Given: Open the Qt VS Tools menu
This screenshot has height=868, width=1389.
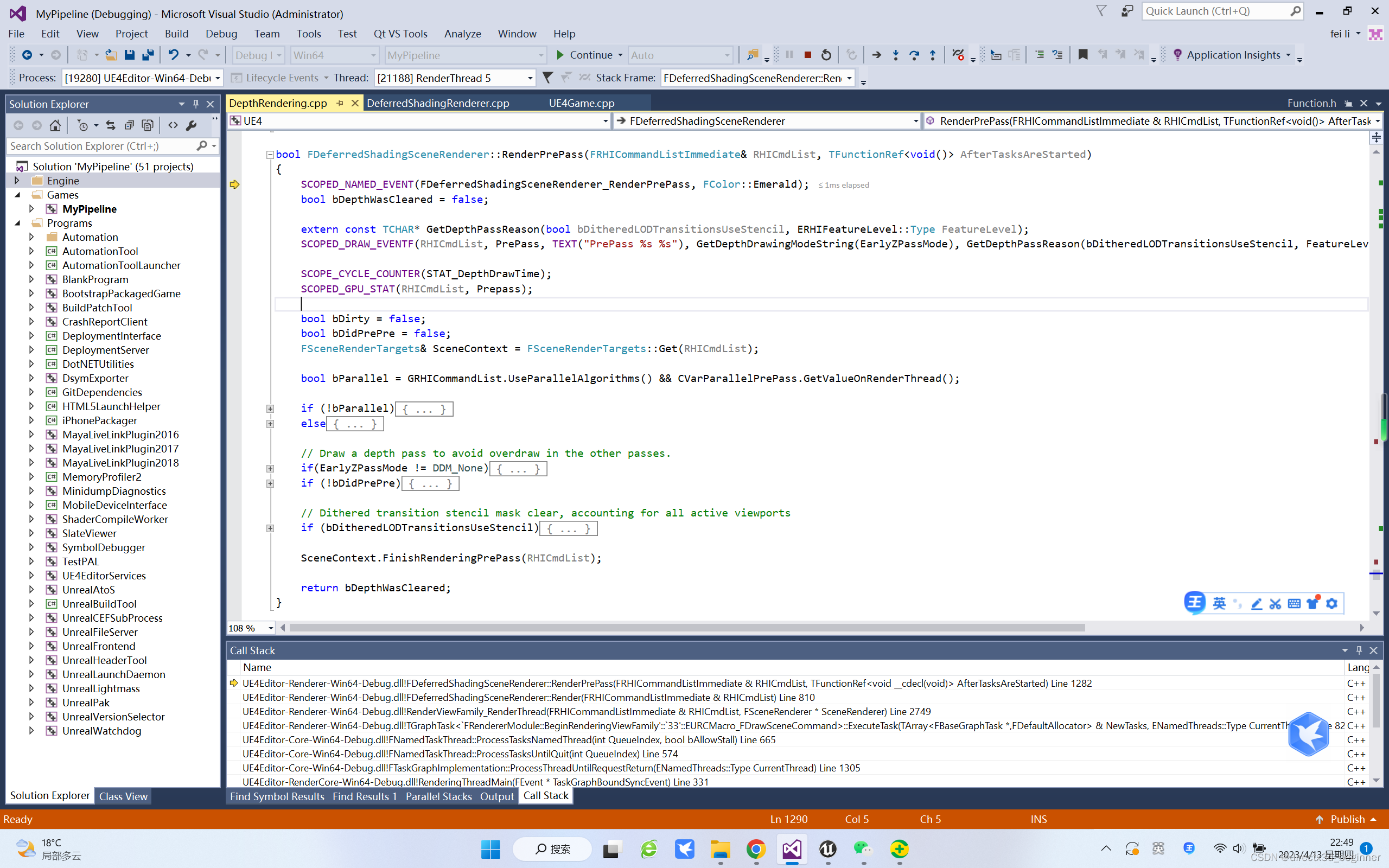Looking at the screenshot, I should pyautogui.click(x=400, y=34).
